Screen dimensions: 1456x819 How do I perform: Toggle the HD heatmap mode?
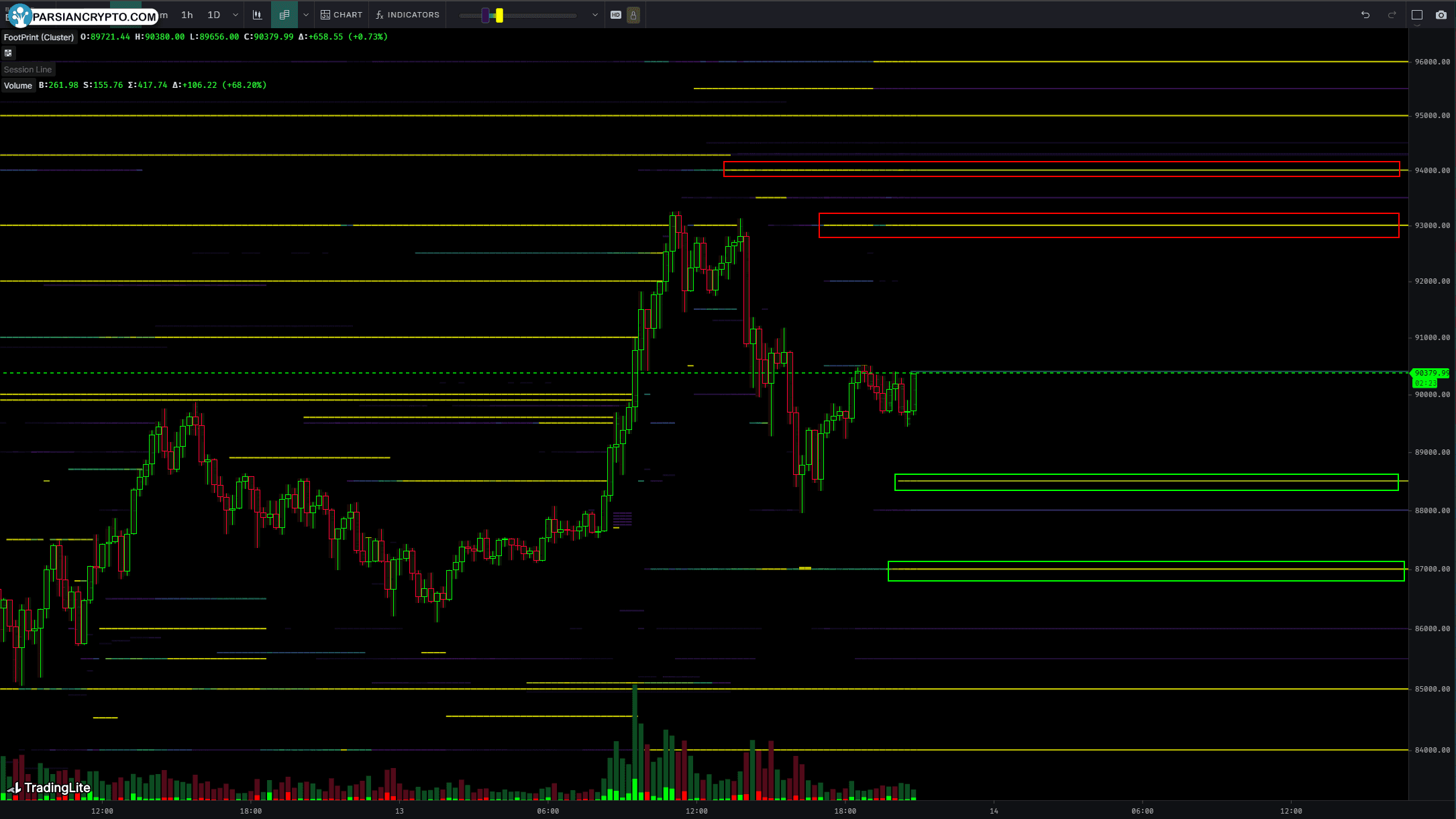click(x=616, y=15)
